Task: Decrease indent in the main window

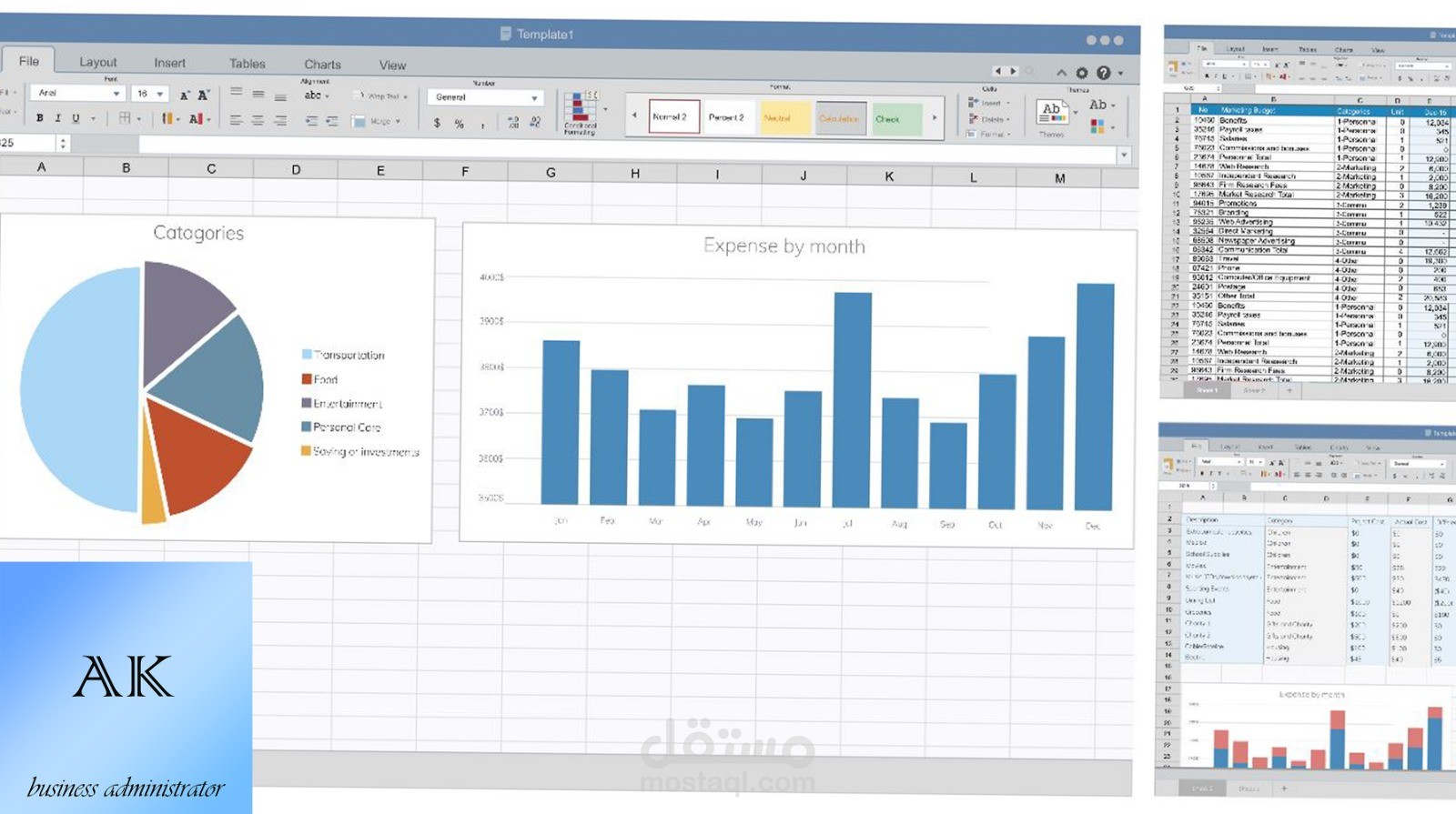Action: click(x=311, y=120)
